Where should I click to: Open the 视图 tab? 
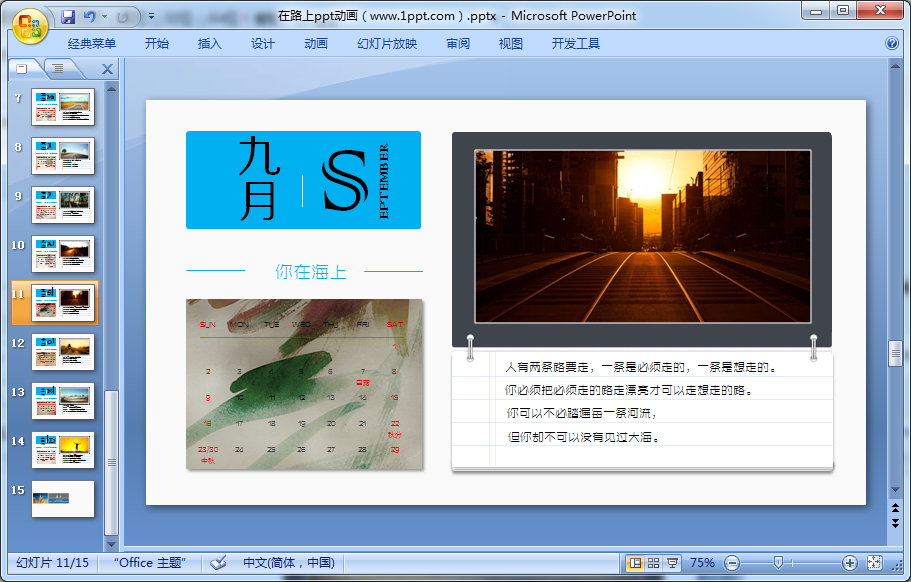pyautogui.click(x=511, y=44)
